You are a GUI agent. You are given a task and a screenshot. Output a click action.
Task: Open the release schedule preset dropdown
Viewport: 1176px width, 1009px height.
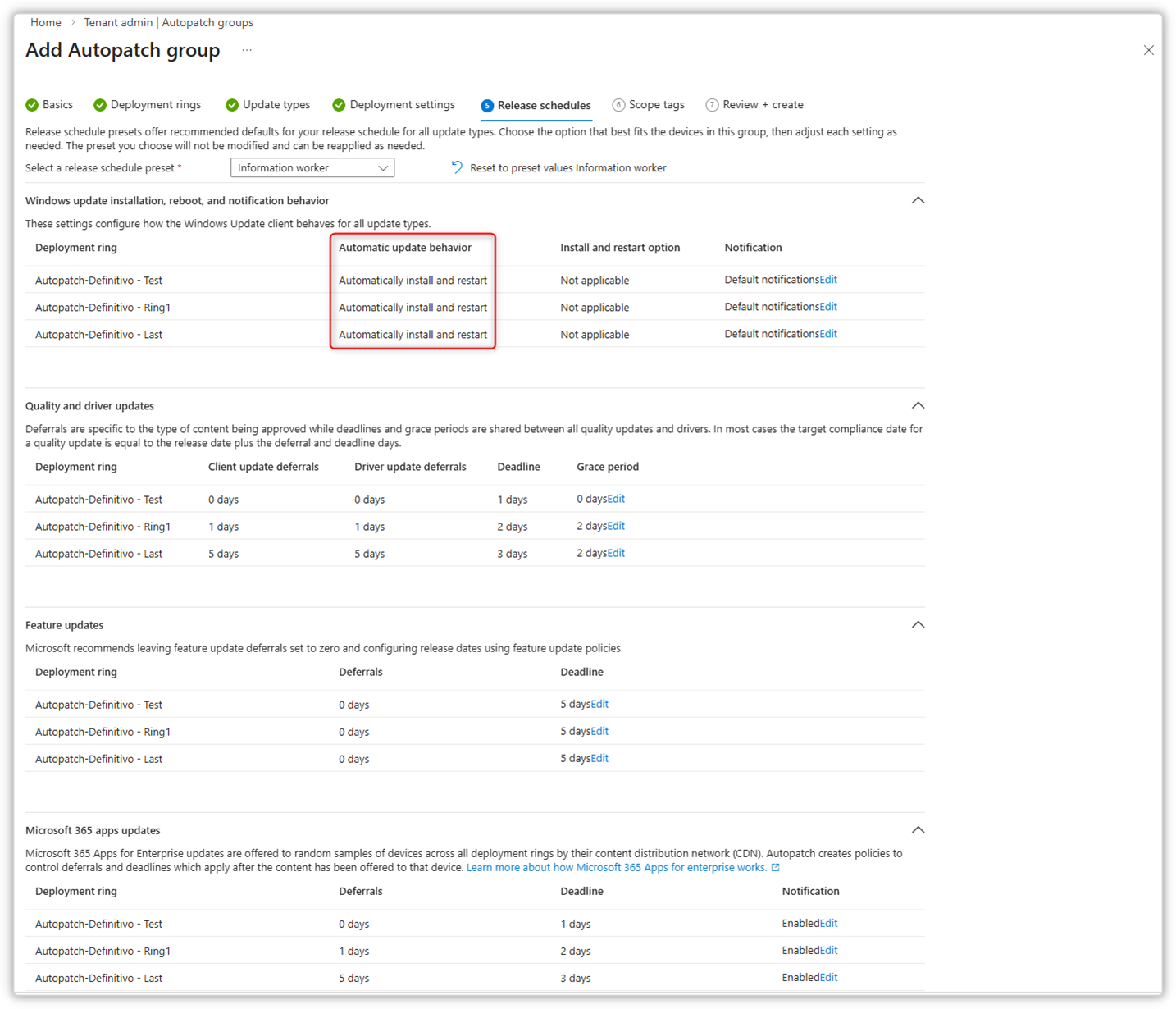[x=312, y=168]
